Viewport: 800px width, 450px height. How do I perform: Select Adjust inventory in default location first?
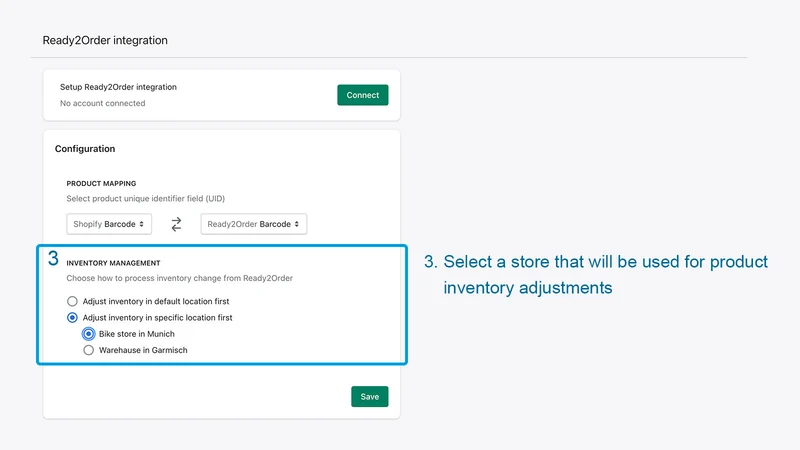pos(72,301)
